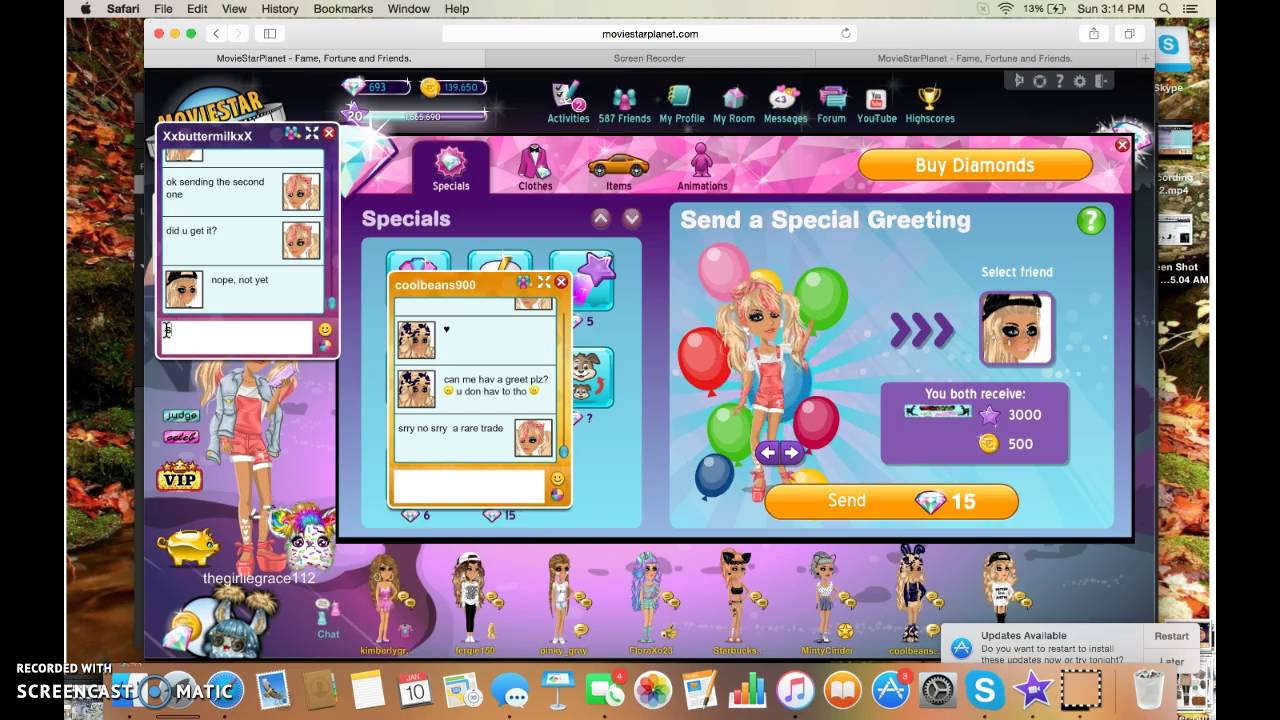Open emoji picker in XxbuttermilkxX chat
Image resolution: width=1280 pixels, height=720 pixels.
pyautogui.click(x=325, y=329)
